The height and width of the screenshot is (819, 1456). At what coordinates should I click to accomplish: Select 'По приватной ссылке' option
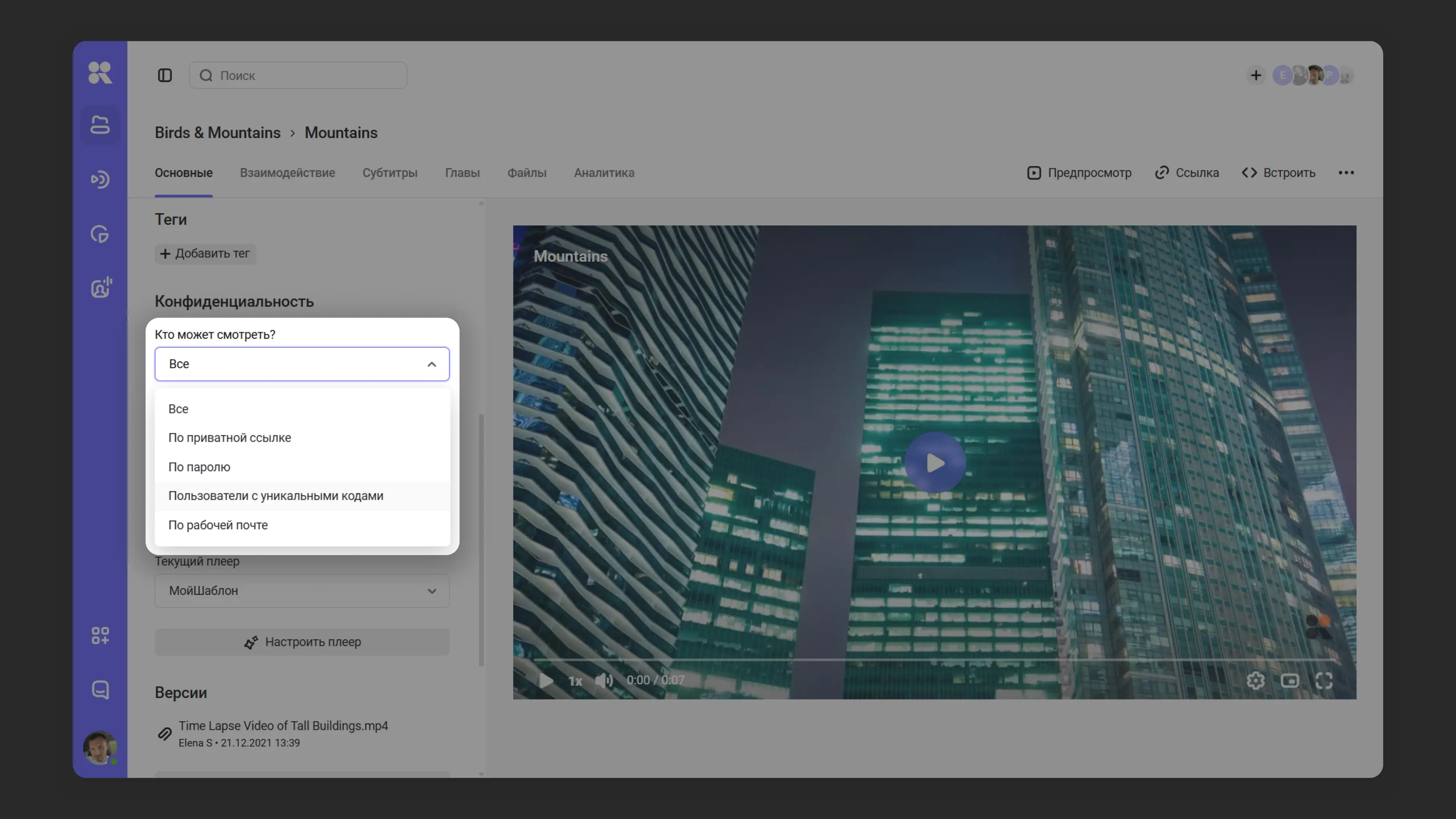click(229, 438)
